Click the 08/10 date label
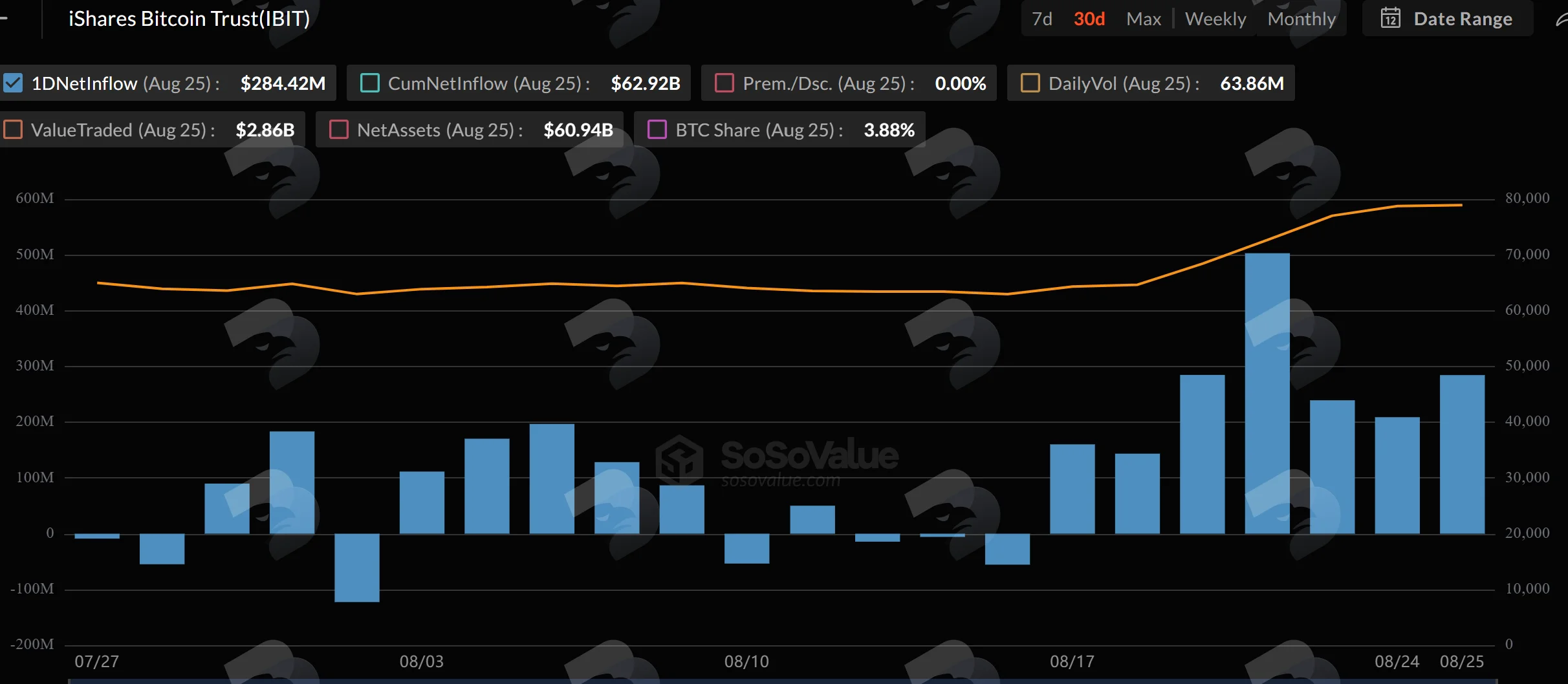Image resolution: width=1568 pixels, height=684 pixels. coord(746,661)
